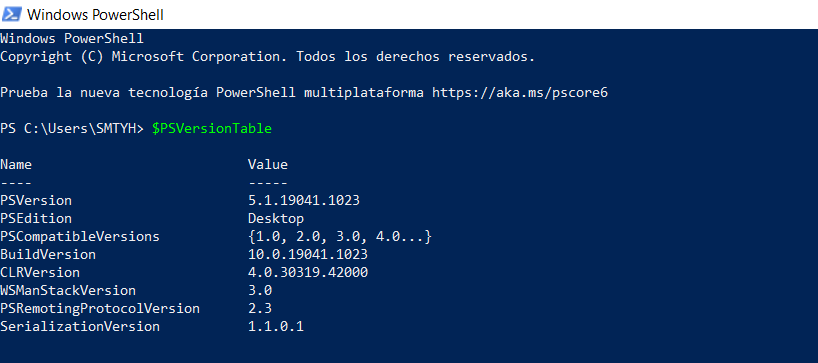Click the Desktop edition value
The width and height of the screenshot is (818, 363).
[x=276, y=219]
